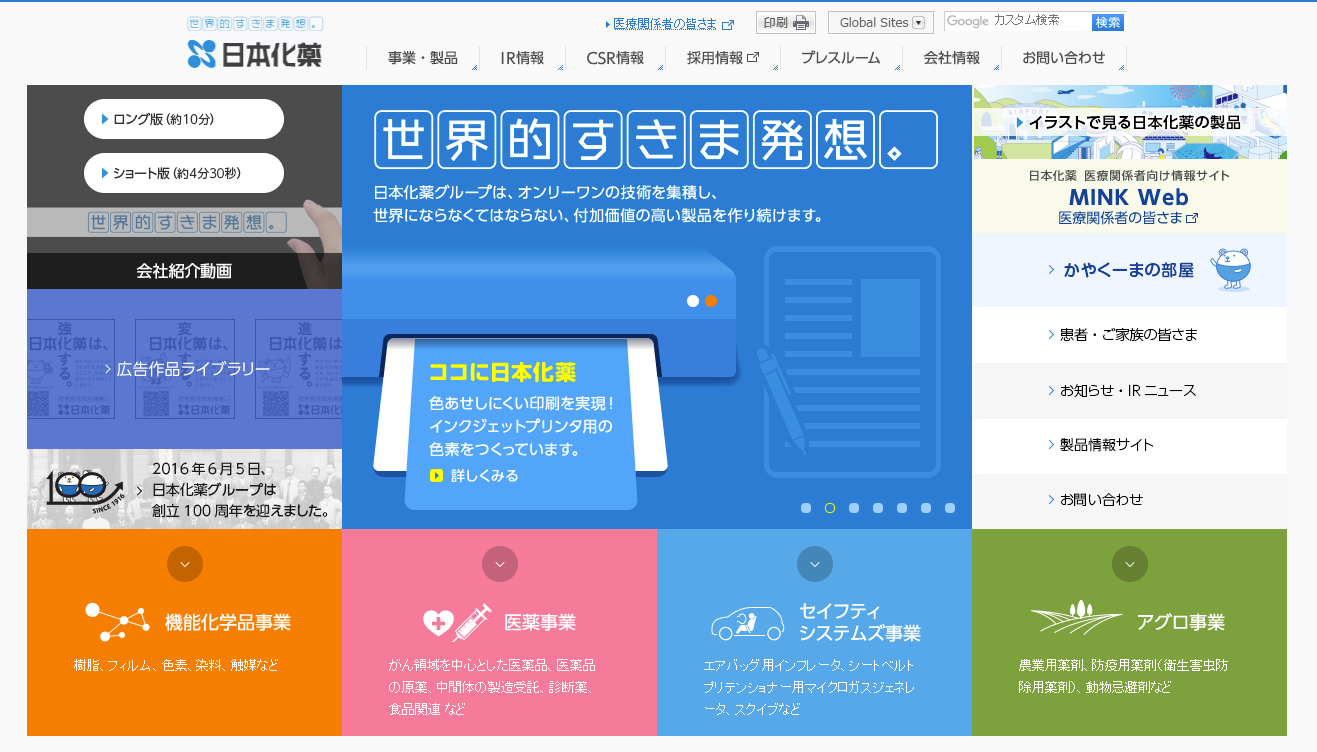Click the external-link icon beside 採用情報
Image resolution: width=1317 pixels, height=752 pixels.
(753, 58)
